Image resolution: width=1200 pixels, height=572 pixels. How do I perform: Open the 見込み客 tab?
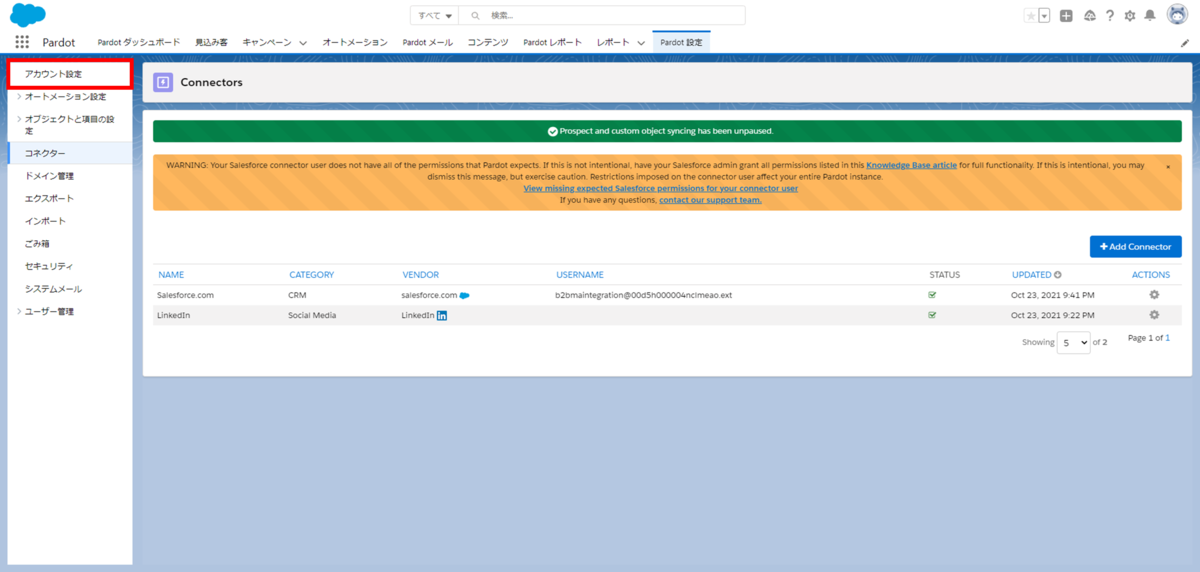pyautogui.click(x=211, y=43)
